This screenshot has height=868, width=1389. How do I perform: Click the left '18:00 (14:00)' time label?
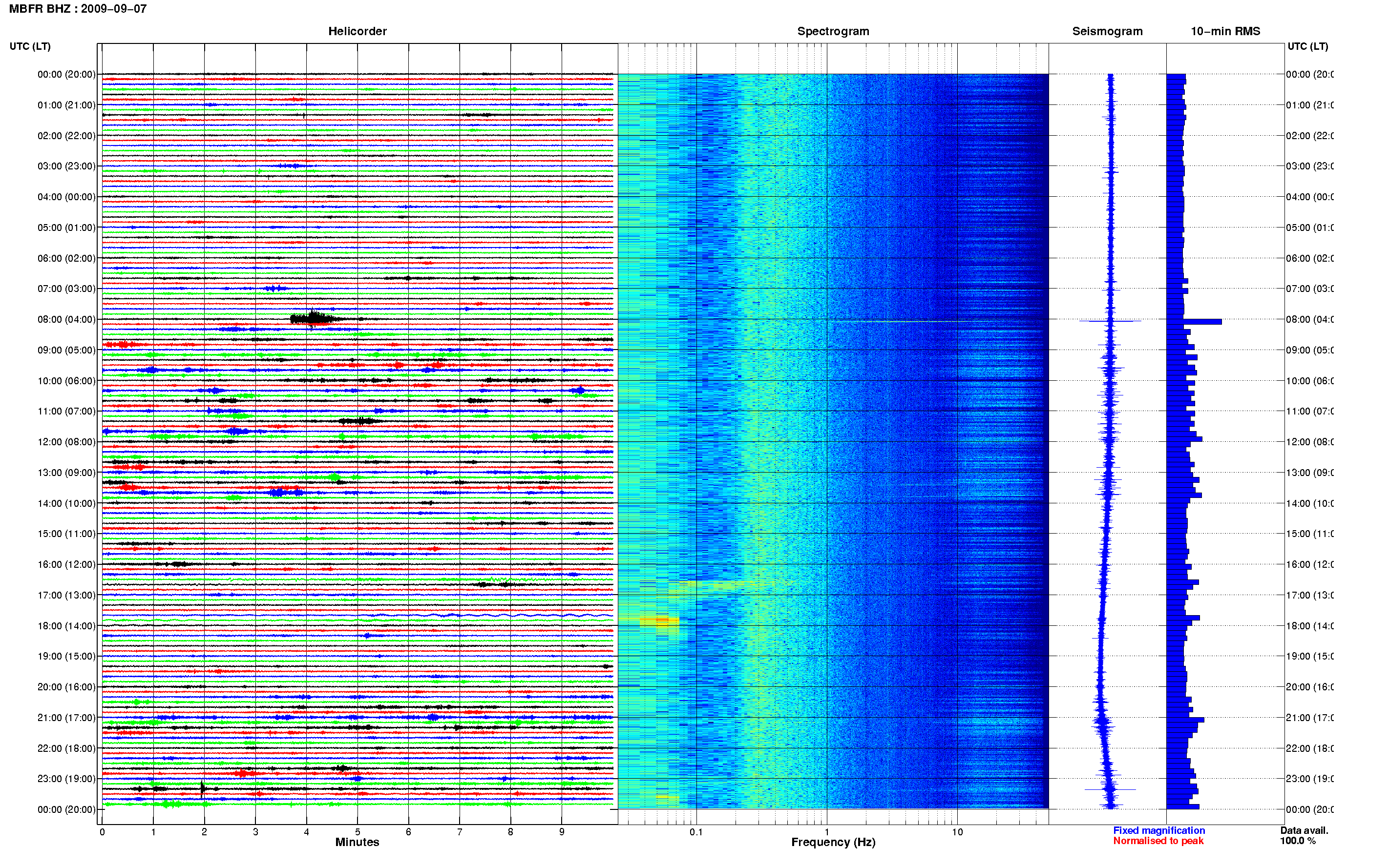(66, 626)
